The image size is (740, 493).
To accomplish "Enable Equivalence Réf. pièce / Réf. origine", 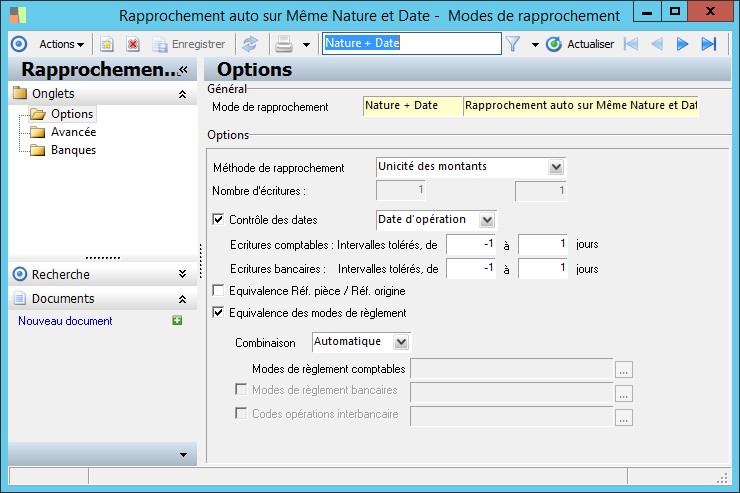I will [x=219, y=291].
